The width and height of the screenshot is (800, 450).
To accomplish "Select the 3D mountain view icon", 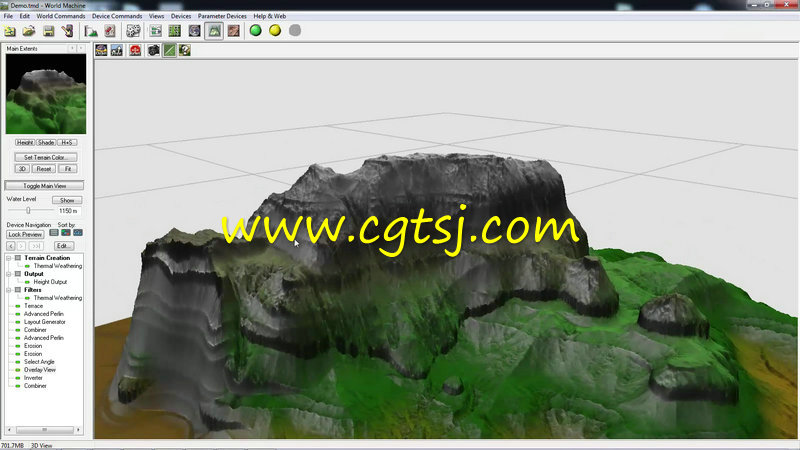I will (x=214, y=31).
